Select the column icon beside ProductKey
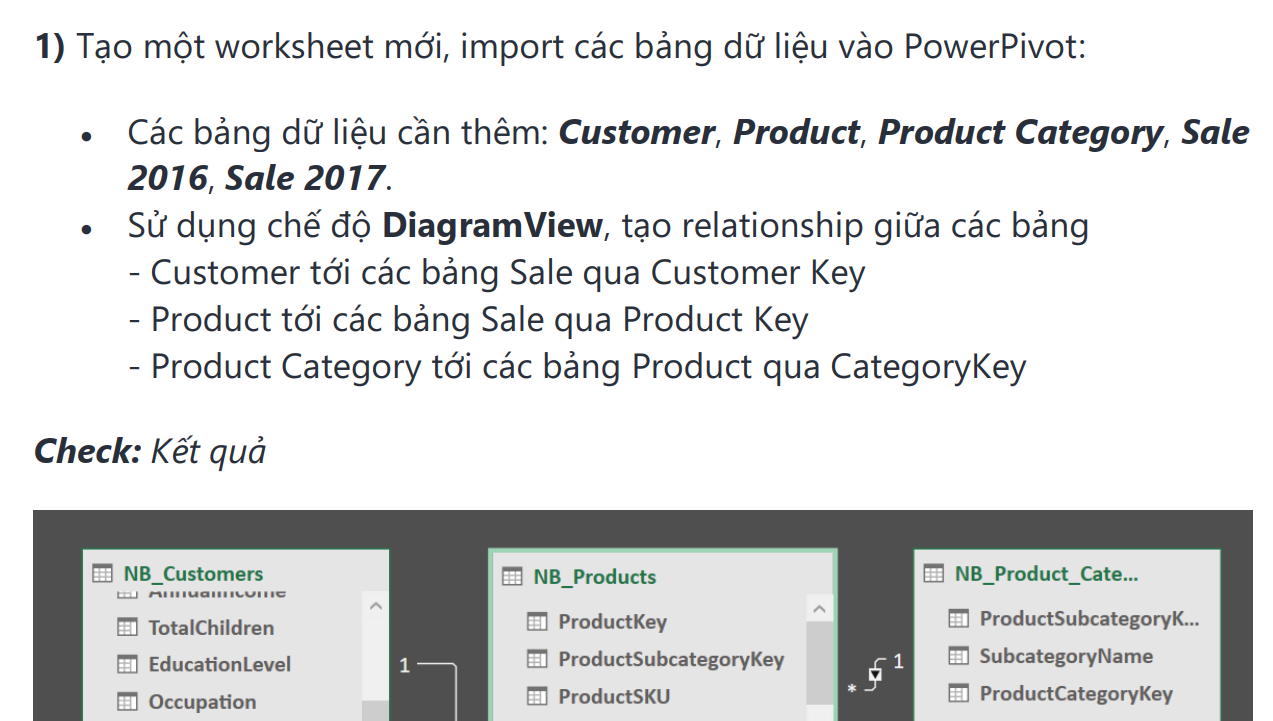 click(x=537, y=622)
